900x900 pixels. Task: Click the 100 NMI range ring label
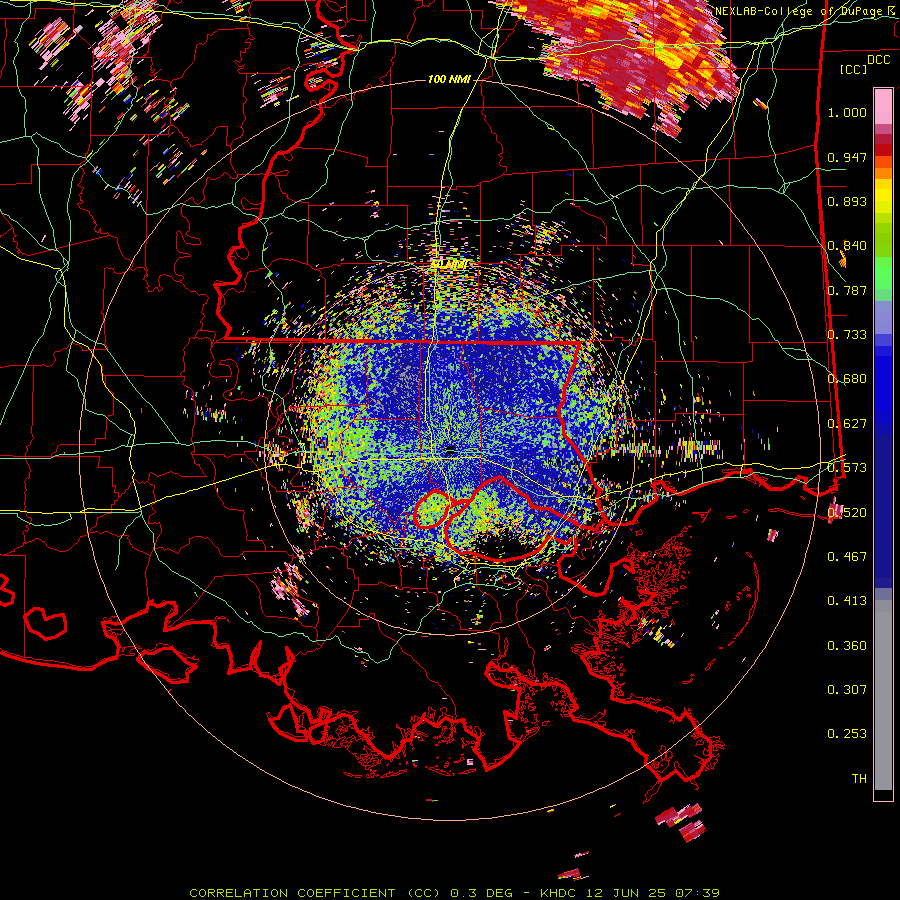click(x=449, y=79)
